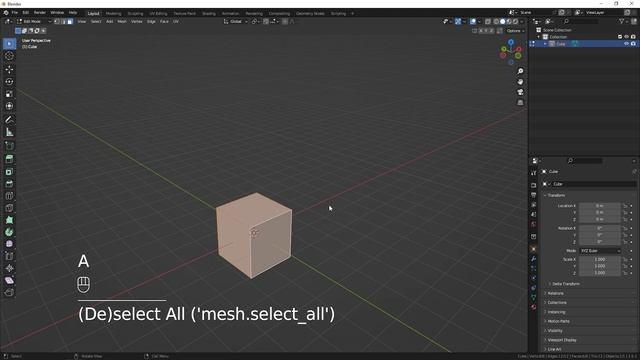This screenshot has height=360, width=640.
Task: Select the Extrude Region tool
Action: pos(9,159)
